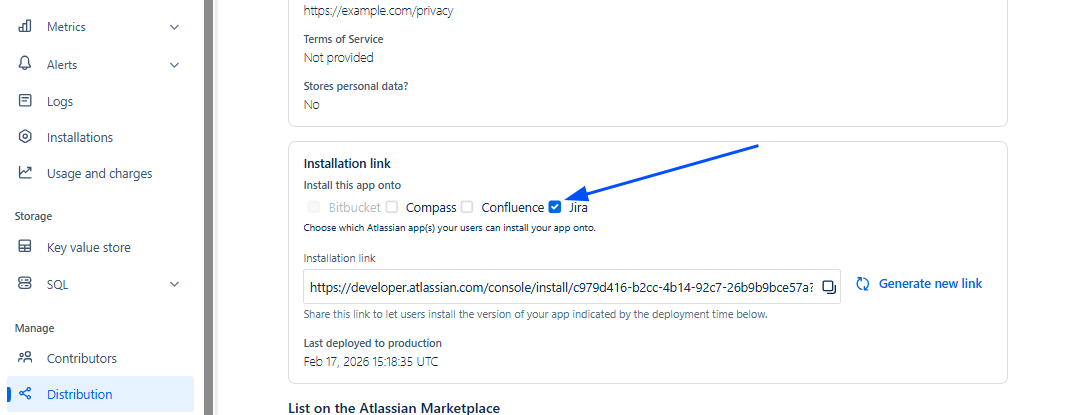
Task: Click the Metrics bar chart icon
Action: pos(25,27)
